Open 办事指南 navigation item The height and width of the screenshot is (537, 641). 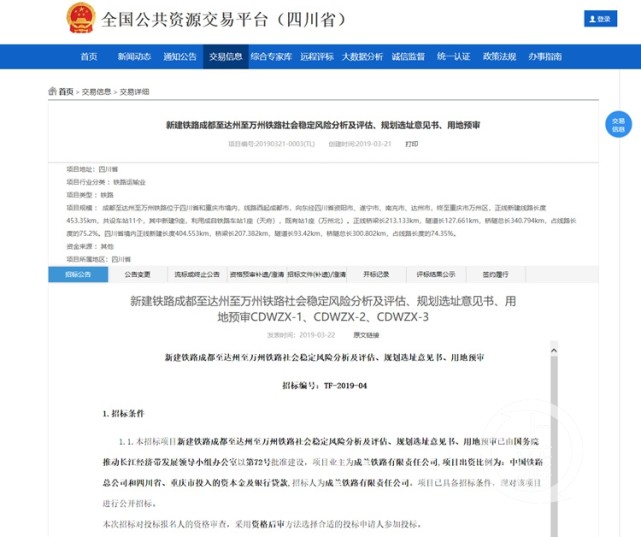[545, 56]
